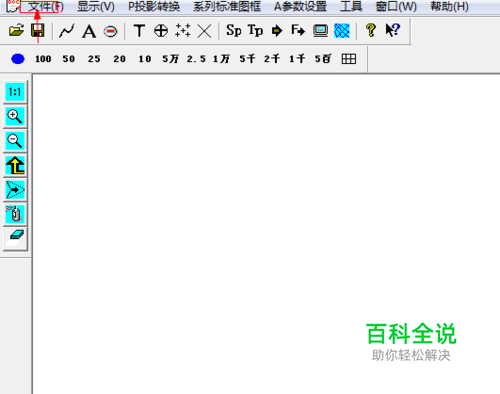The width and height of the screenshot is (500, 394).
Task: Click the zoom out magnifier
Action: click(x=15, y=141)
